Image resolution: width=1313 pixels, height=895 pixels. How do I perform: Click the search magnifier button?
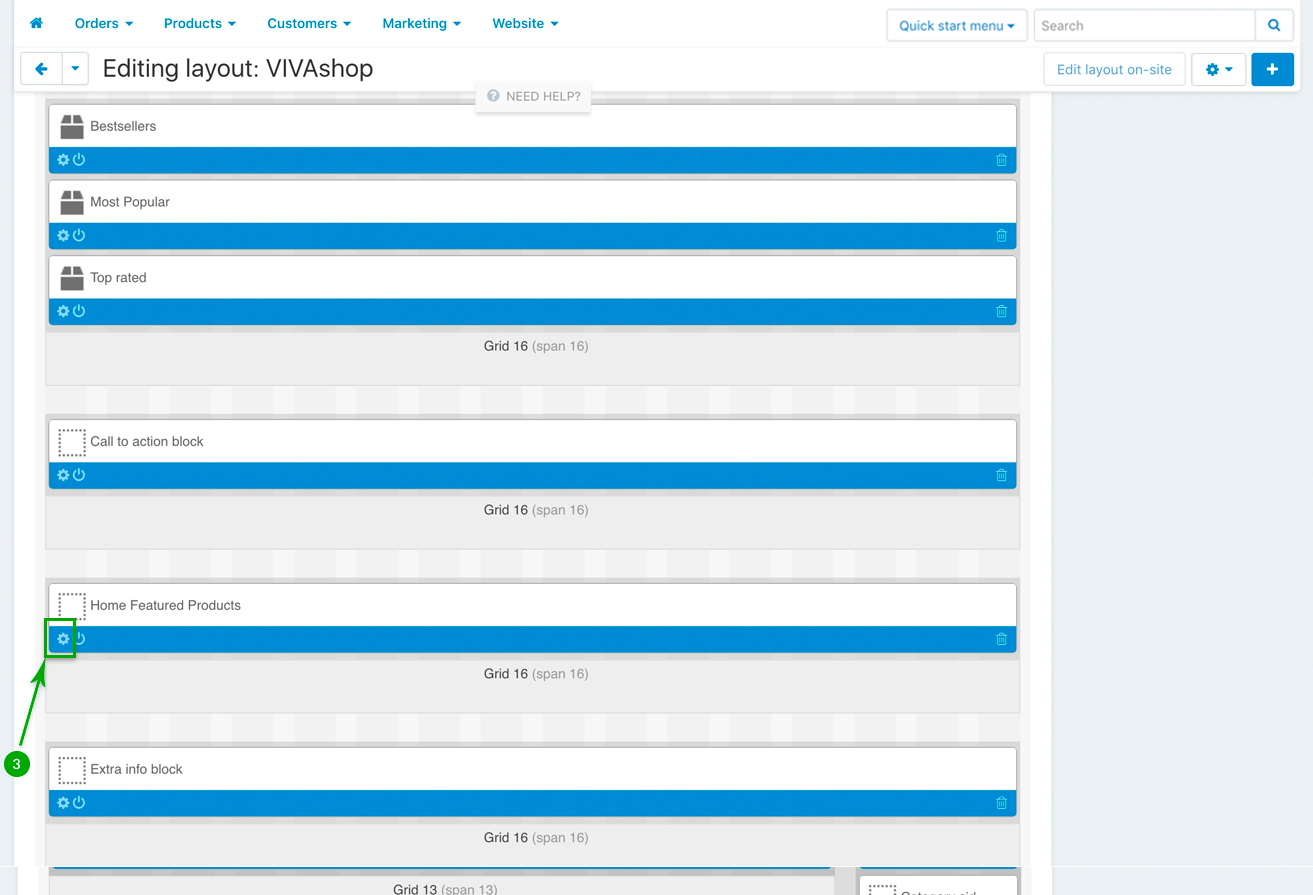[1274, 26]
